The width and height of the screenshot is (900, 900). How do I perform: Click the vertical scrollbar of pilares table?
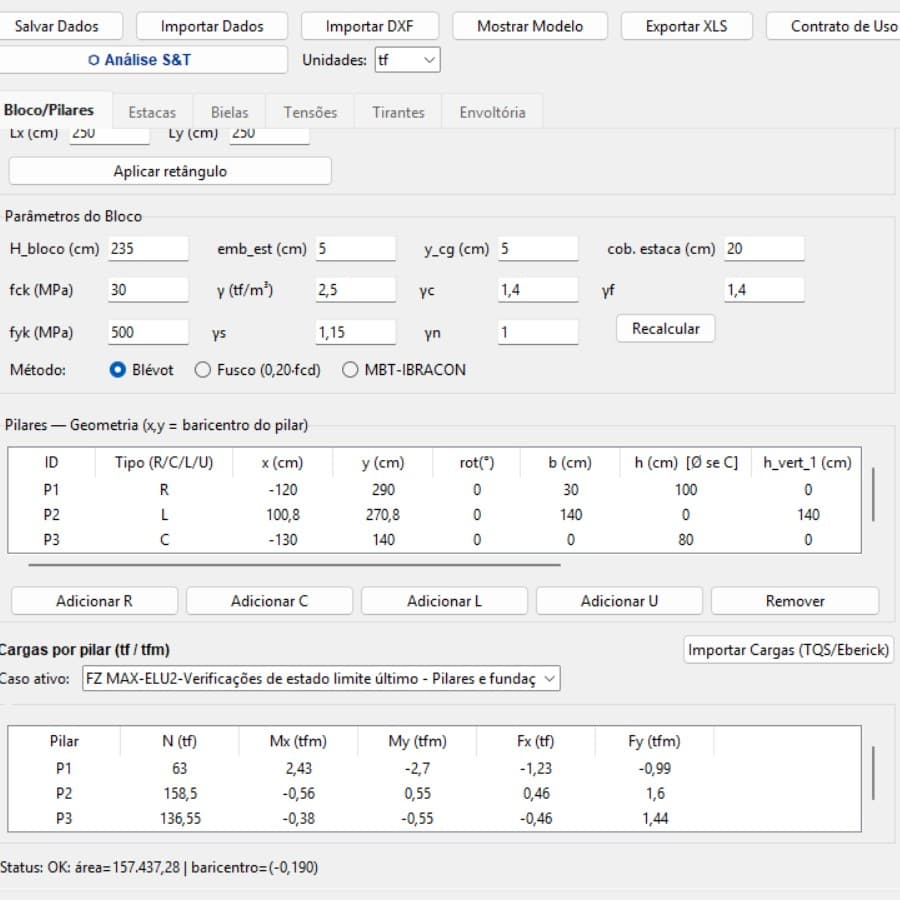874,495
